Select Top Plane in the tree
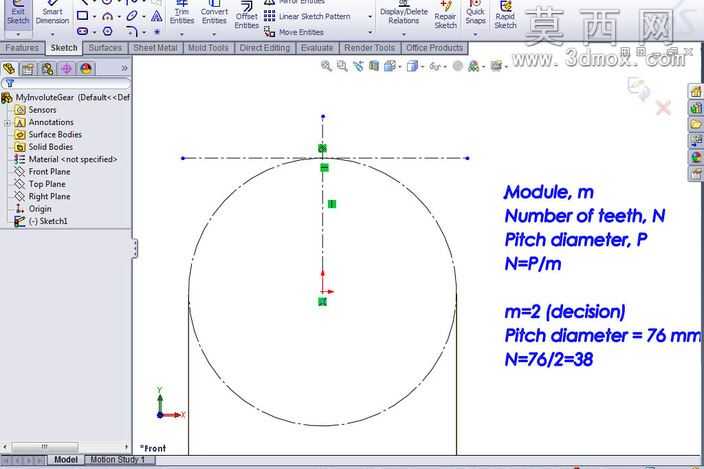Screen dimensions: 704x469 47,184
